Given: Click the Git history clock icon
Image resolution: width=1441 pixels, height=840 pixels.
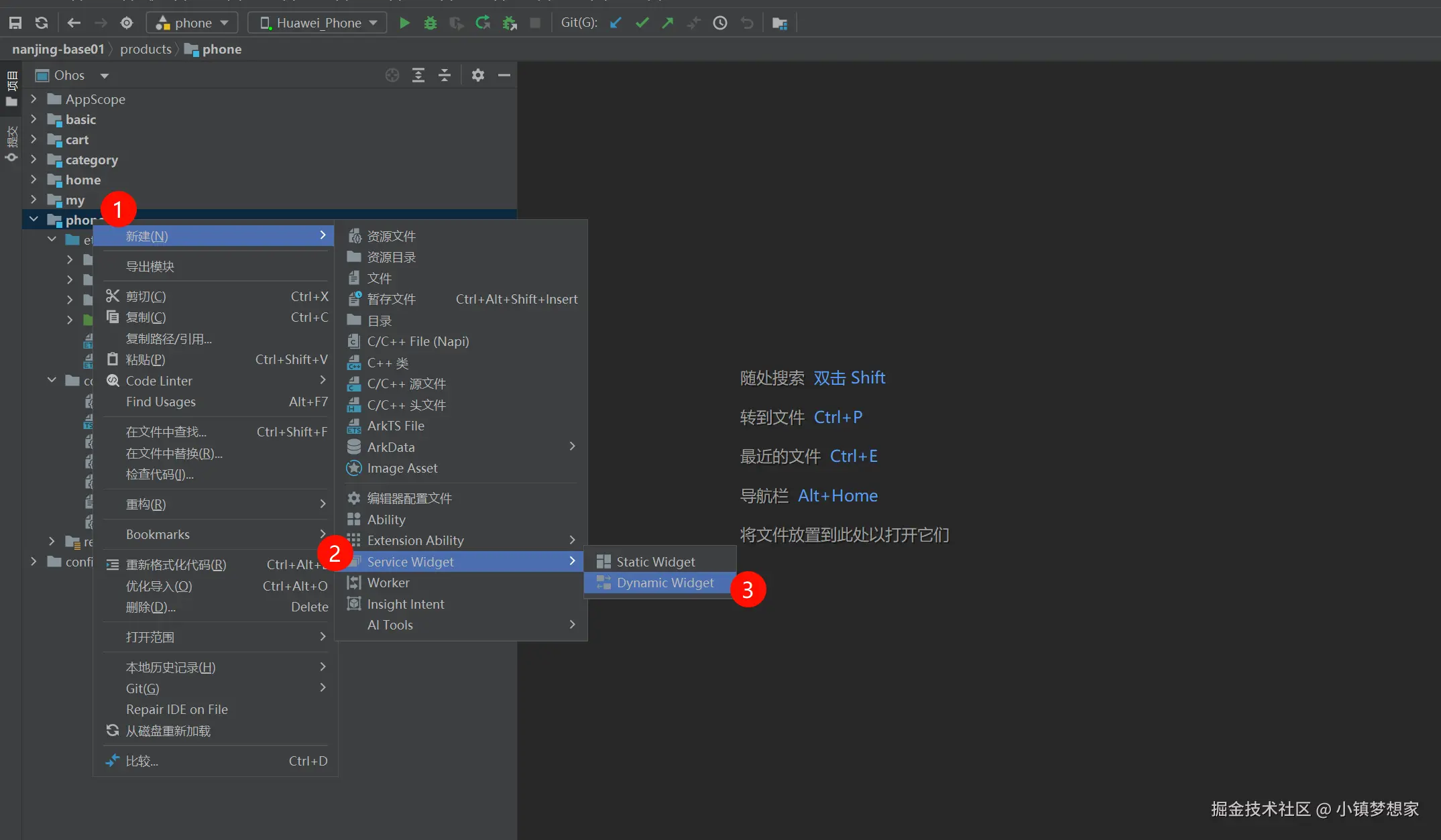Looking at the screenshot, I should [x=719, y=23].
